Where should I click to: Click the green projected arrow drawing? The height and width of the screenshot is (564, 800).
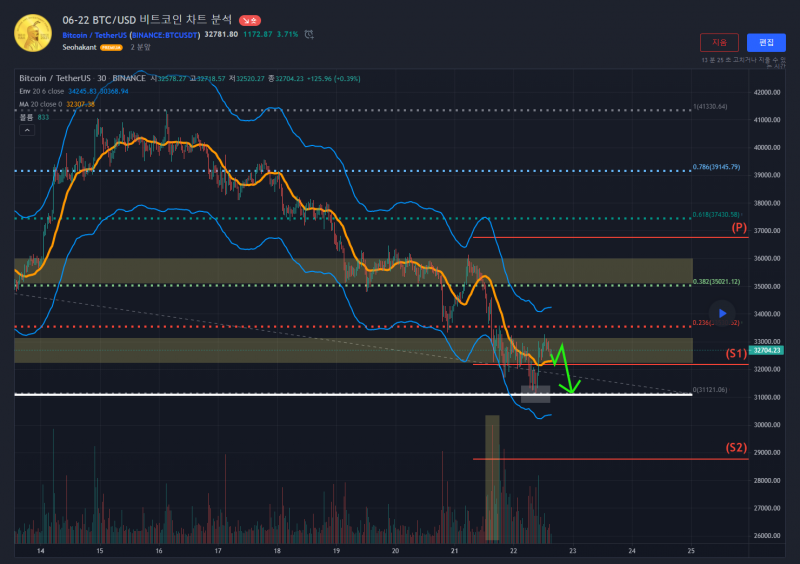(565, 368)
